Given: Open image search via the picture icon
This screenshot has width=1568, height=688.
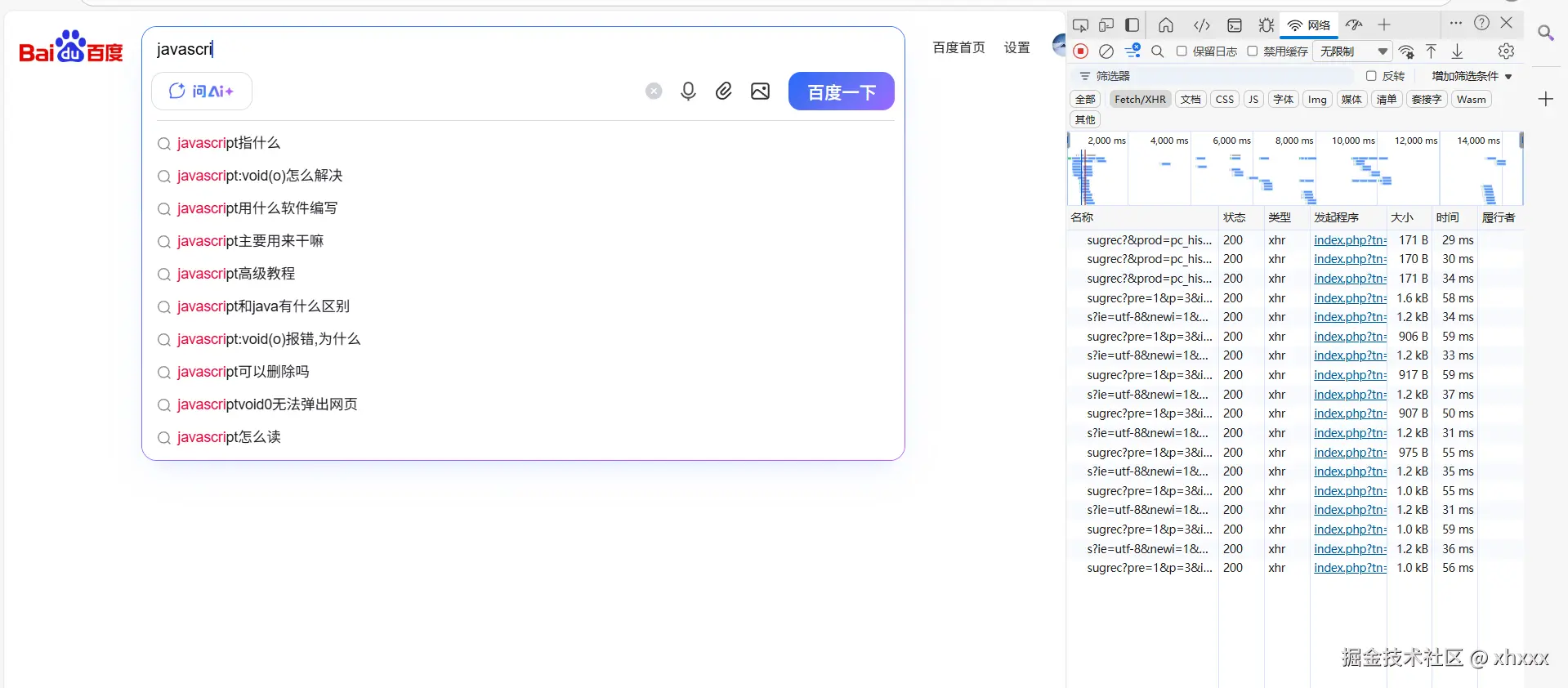Looking at the screenshot, I should click(760, 91).
